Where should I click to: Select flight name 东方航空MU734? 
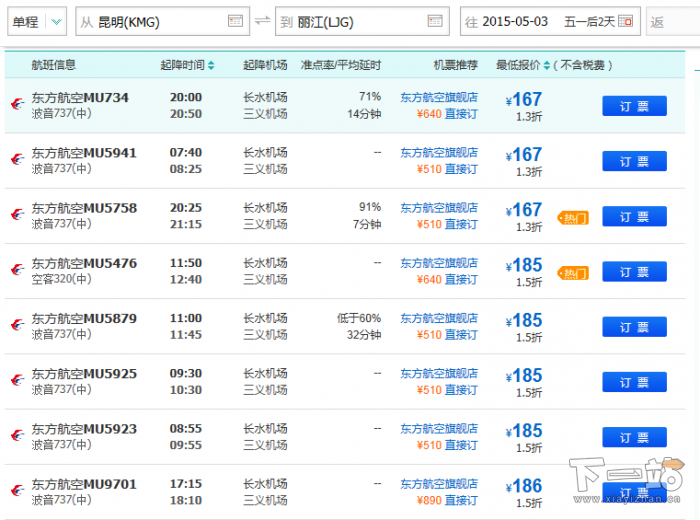tap(80, 97)
